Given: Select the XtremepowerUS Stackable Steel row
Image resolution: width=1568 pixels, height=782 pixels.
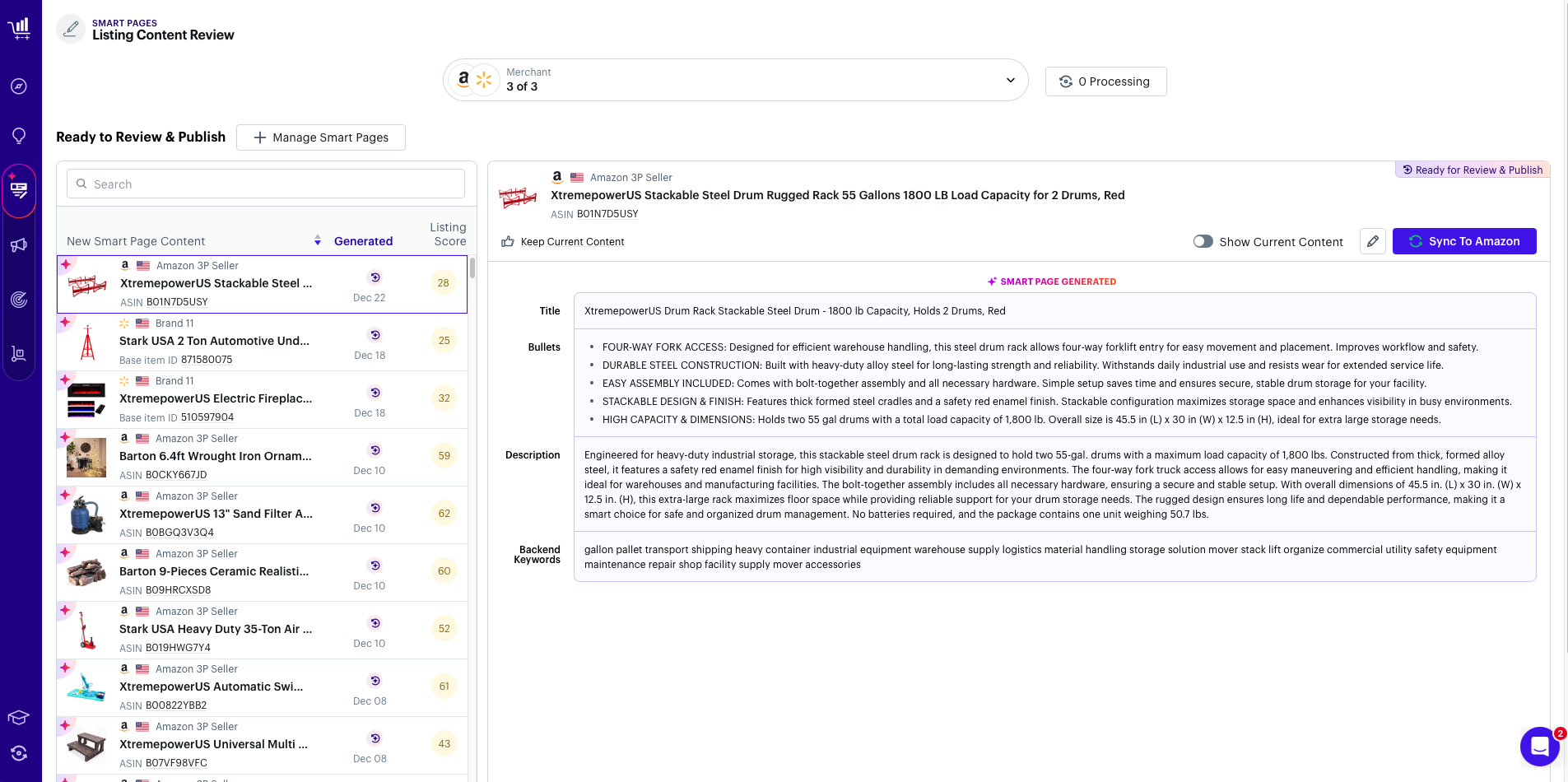Looking at the screenshot, I should coord(262,285).
